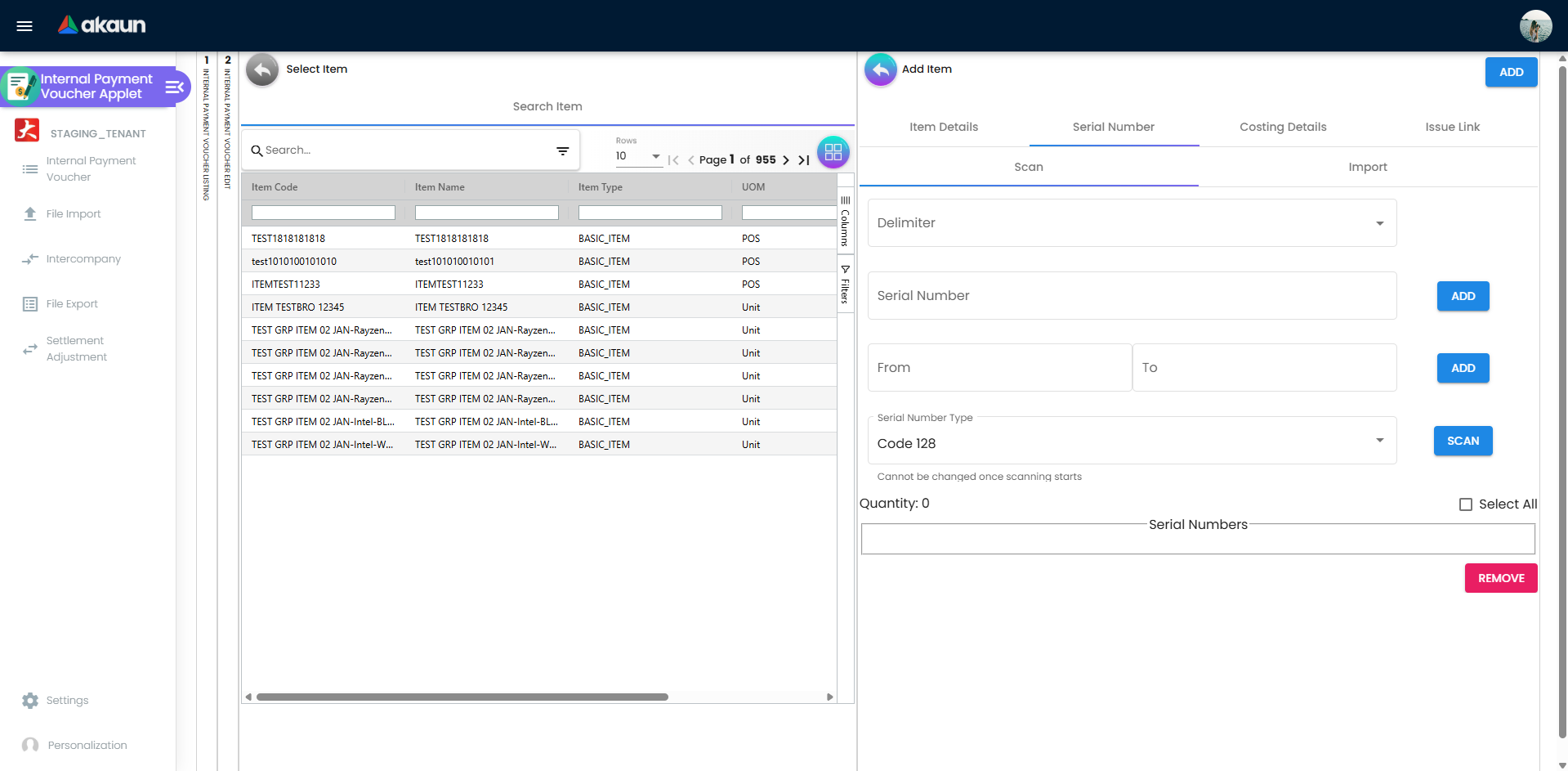Open the Rows per page dropdown
Viewport: 1568px width, 771px height.
(654, 156)
